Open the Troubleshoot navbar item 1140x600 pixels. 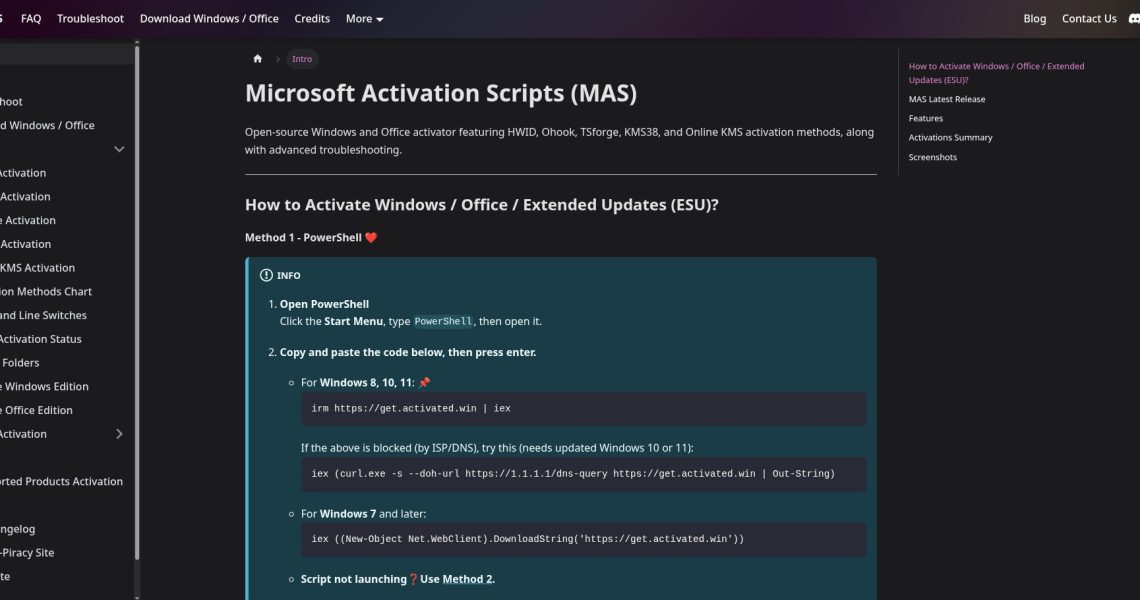pos(90,19)
